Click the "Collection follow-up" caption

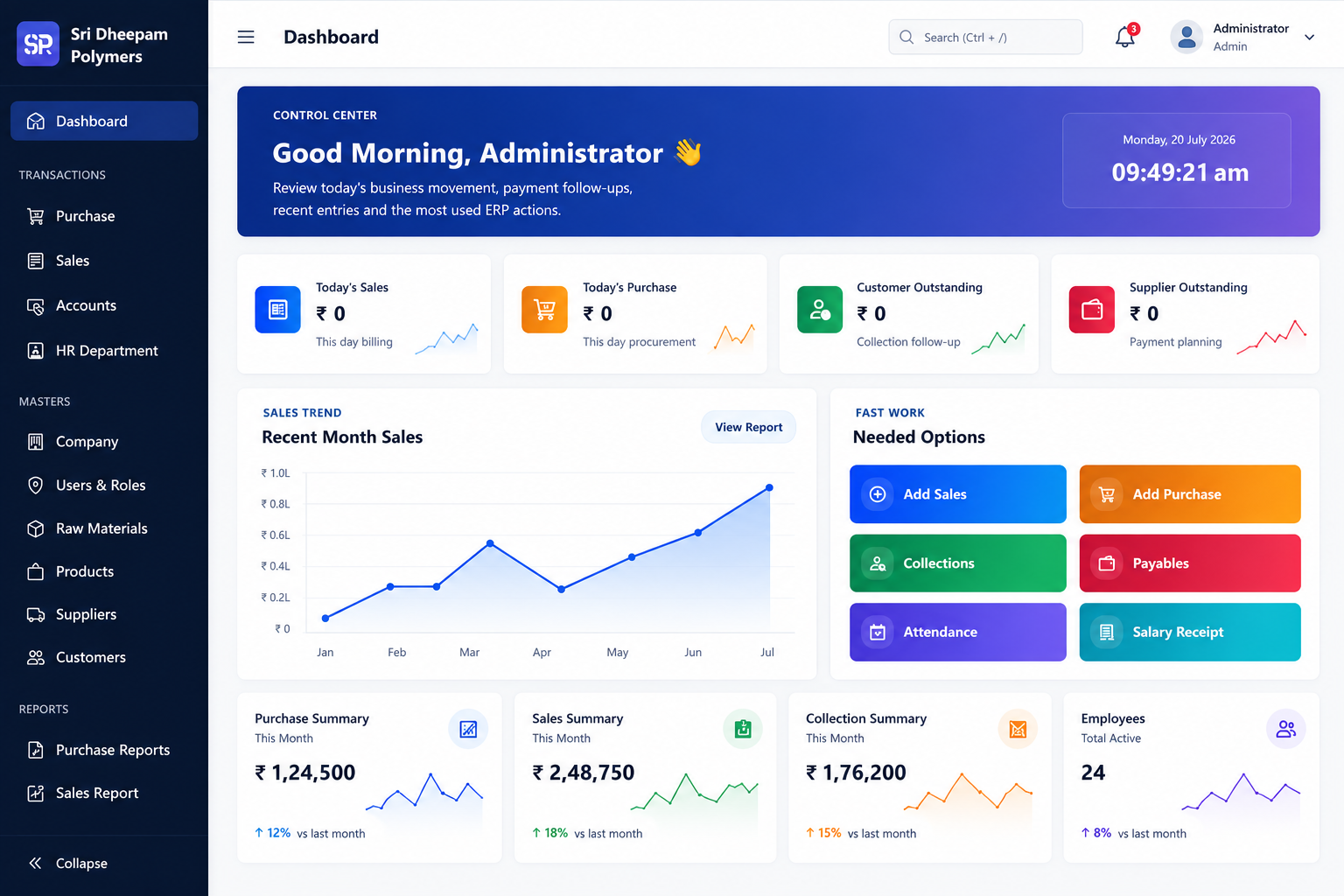point(908,342)
